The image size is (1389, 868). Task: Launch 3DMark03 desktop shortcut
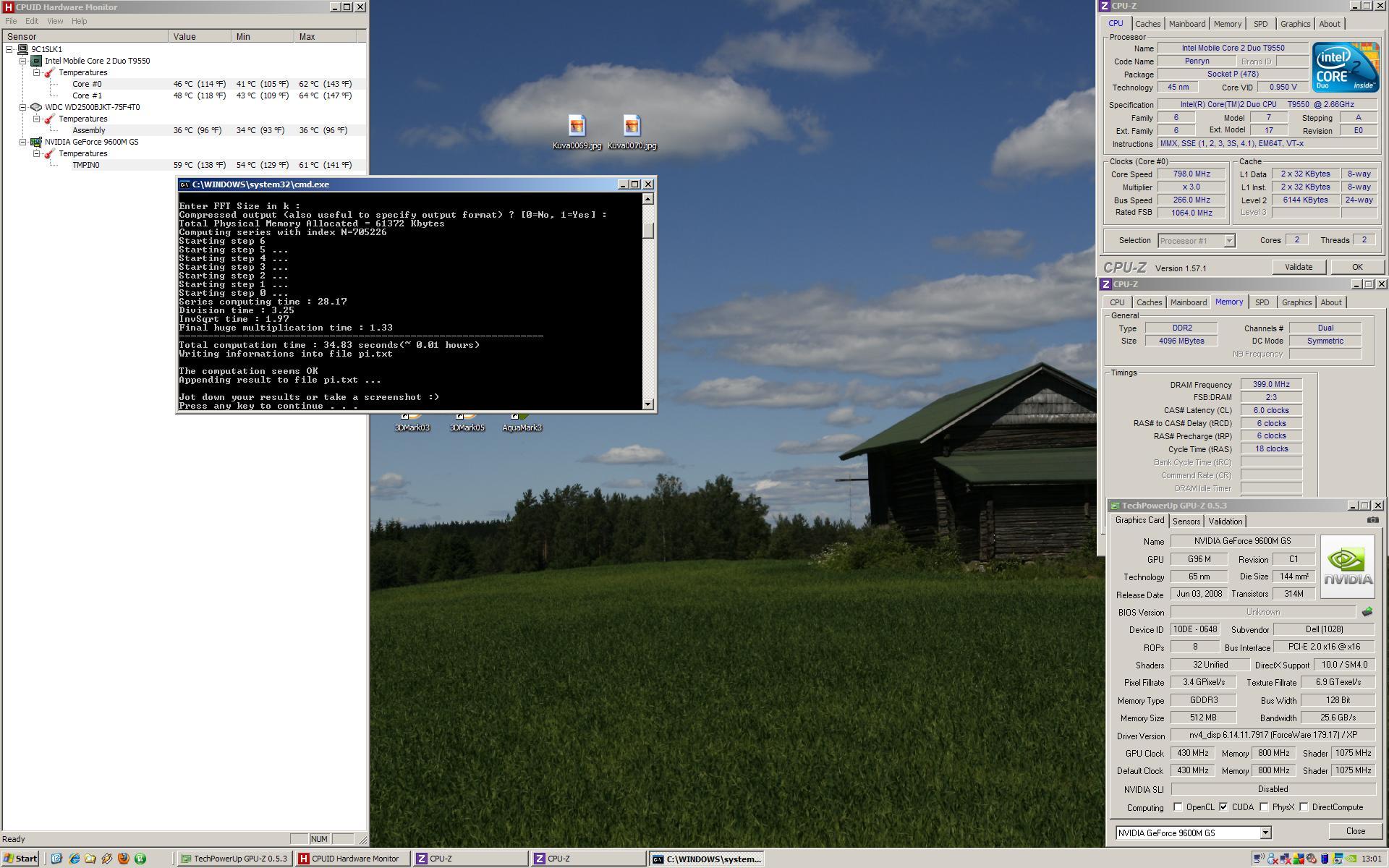point(412,422)
